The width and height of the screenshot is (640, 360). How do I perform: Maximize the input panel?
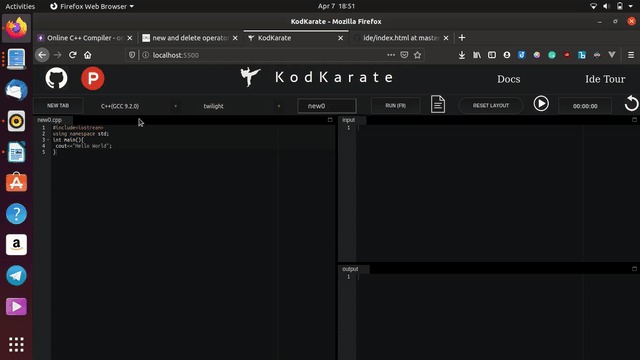[634, 120]
